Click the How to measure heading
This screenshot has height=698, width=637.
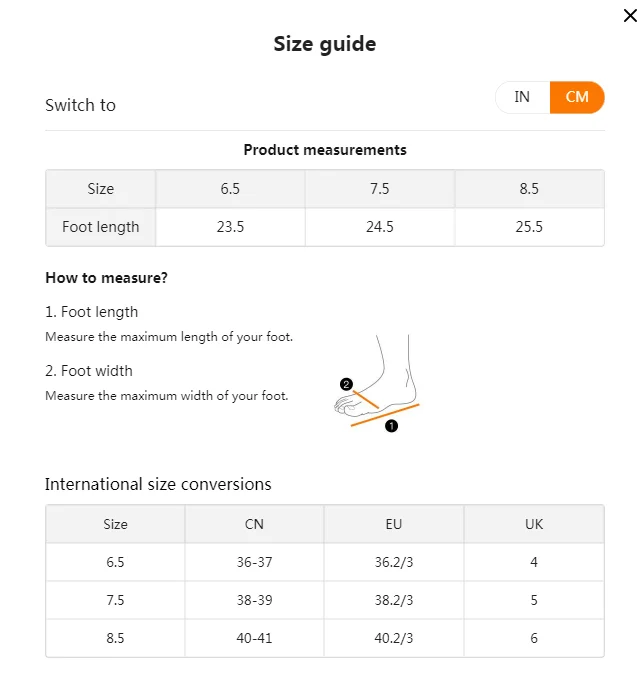point(106,278)
